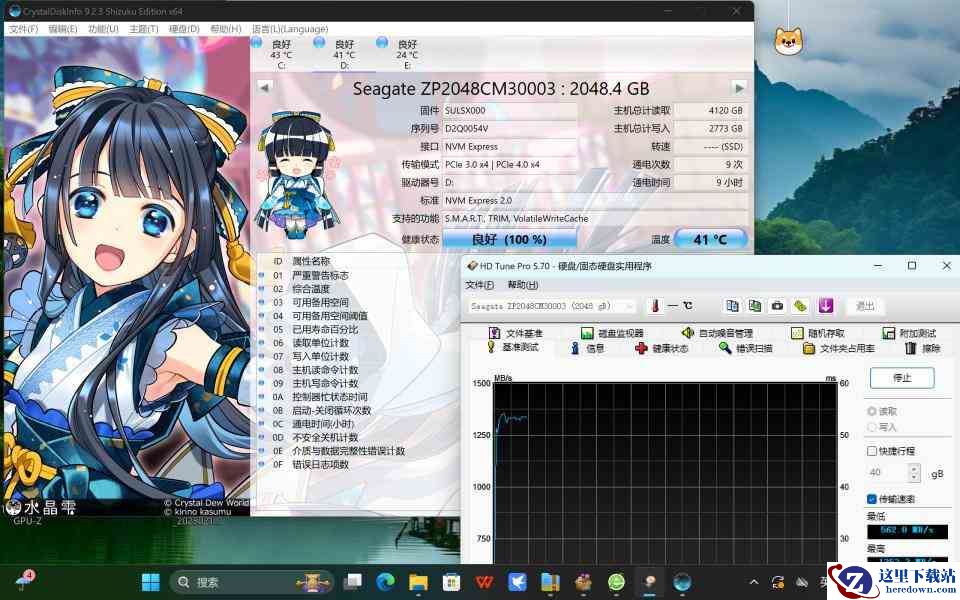Click the firmware SULSX000 field

510,111
